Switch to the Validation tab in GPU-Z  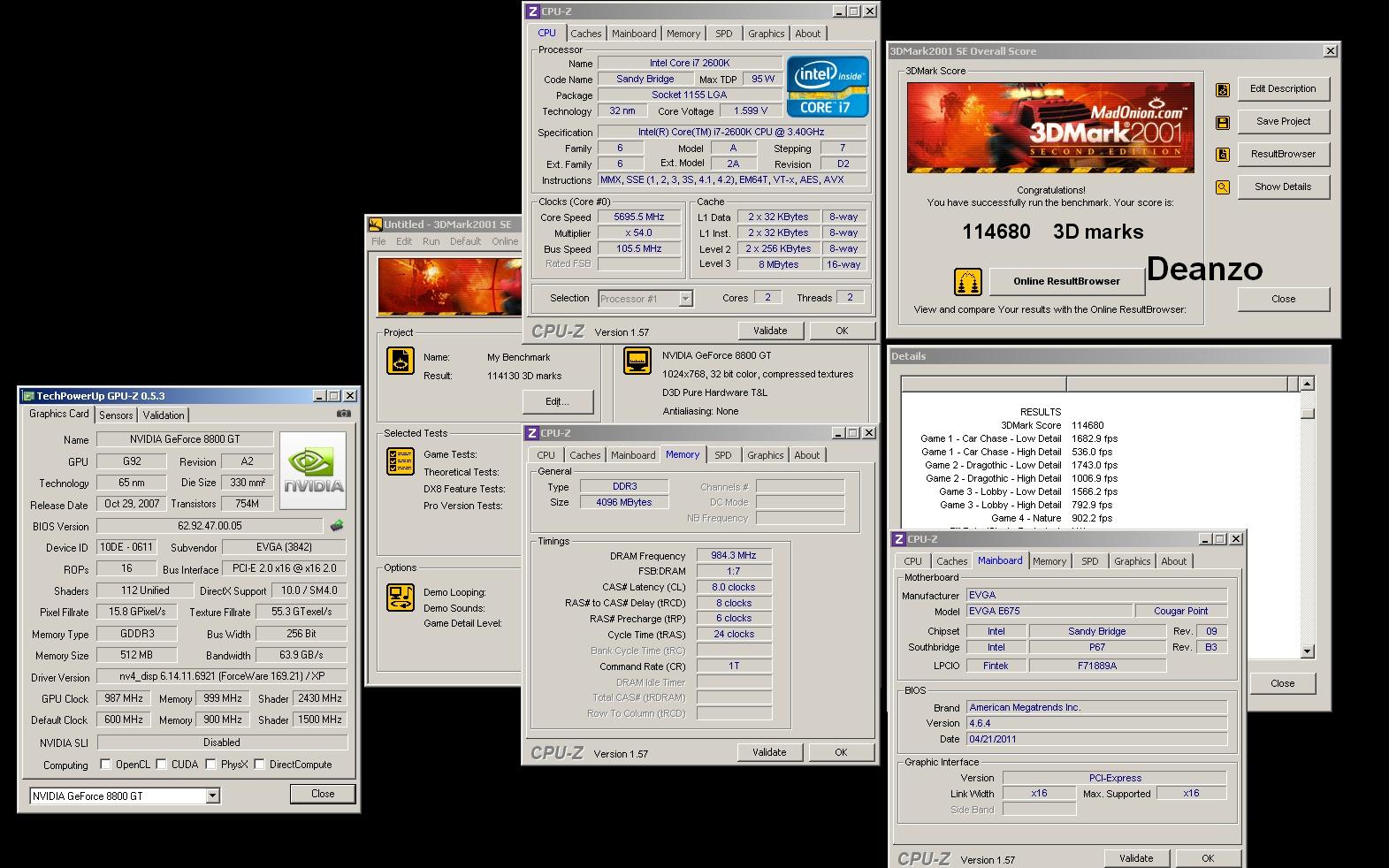[x=164, y=415]
